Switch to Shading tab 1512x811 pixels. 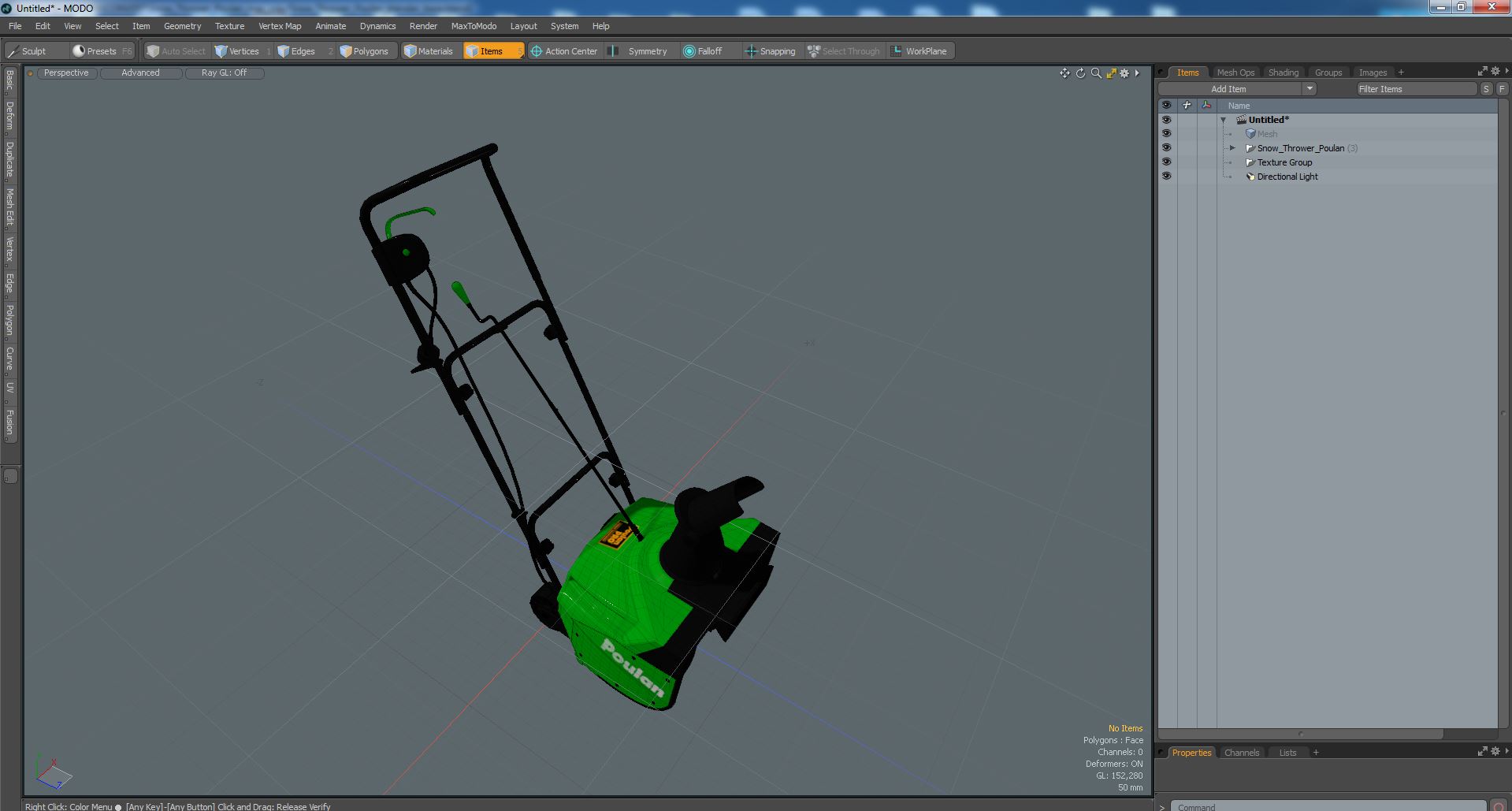(x=1284, y=73)
